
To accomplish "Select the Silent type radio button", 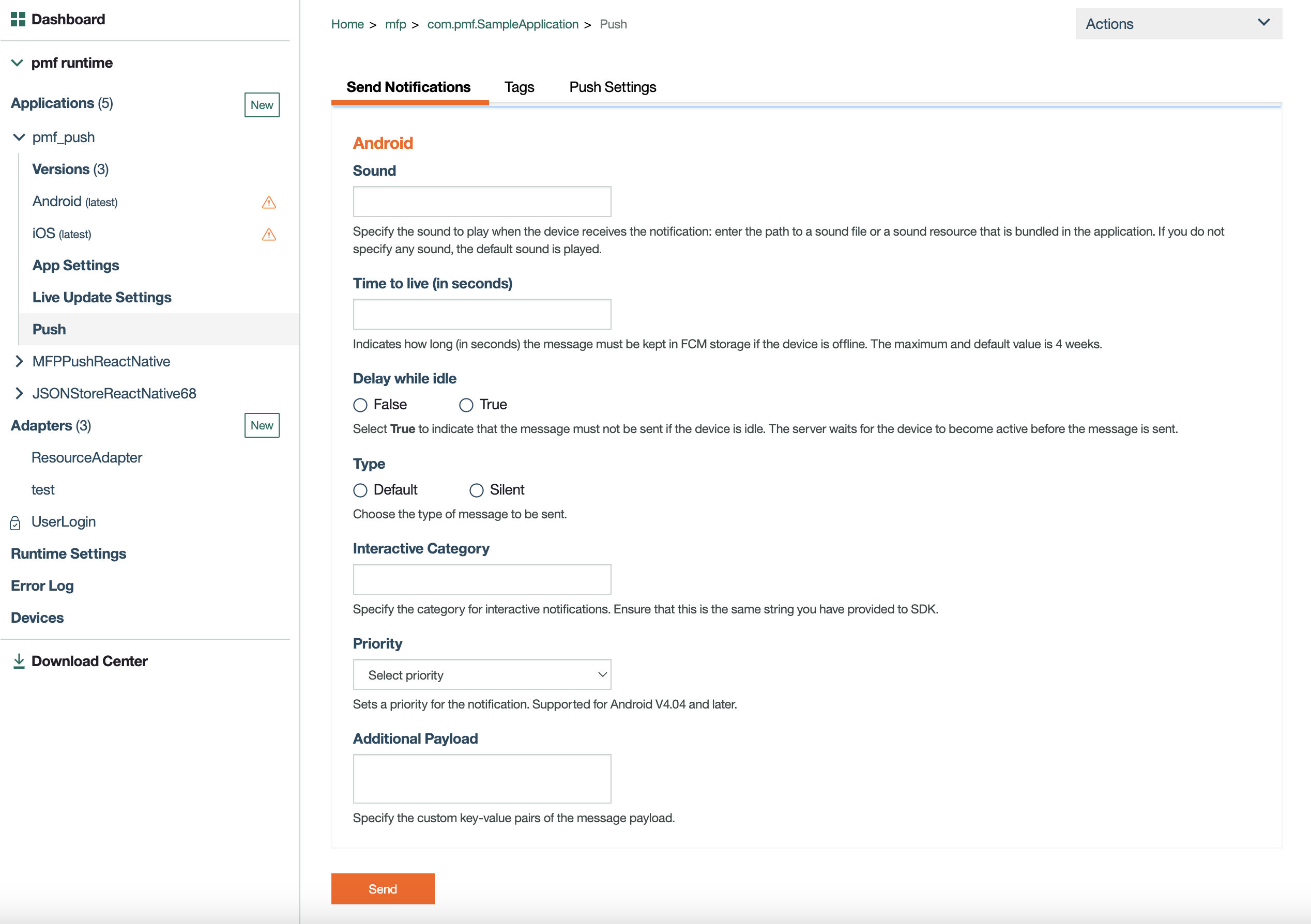I will [476, 490].
